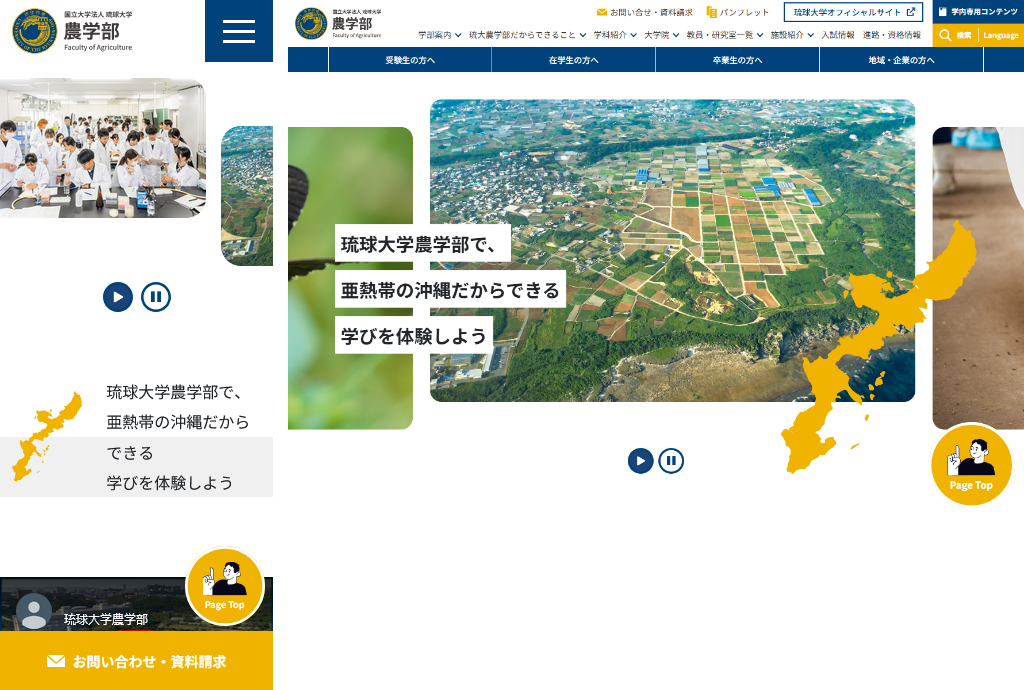Image resolution: width=1024 pixels, height=690 pixels.
Task: Open 入試情報 menu item
Action: coord(838,35)
